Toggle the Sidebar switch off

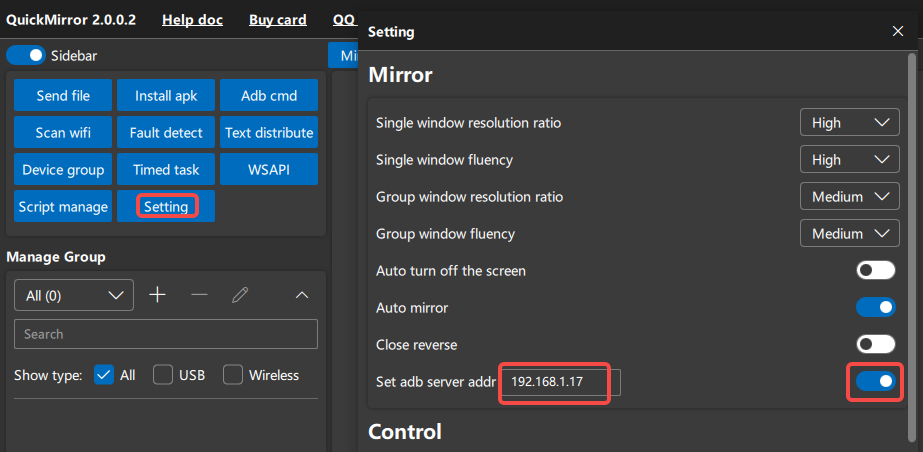[26, 55]
